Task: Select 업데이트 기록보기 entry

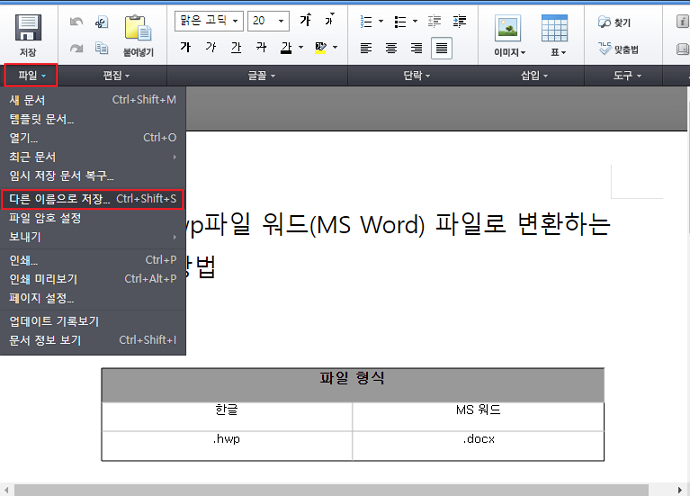Action: 93,321
